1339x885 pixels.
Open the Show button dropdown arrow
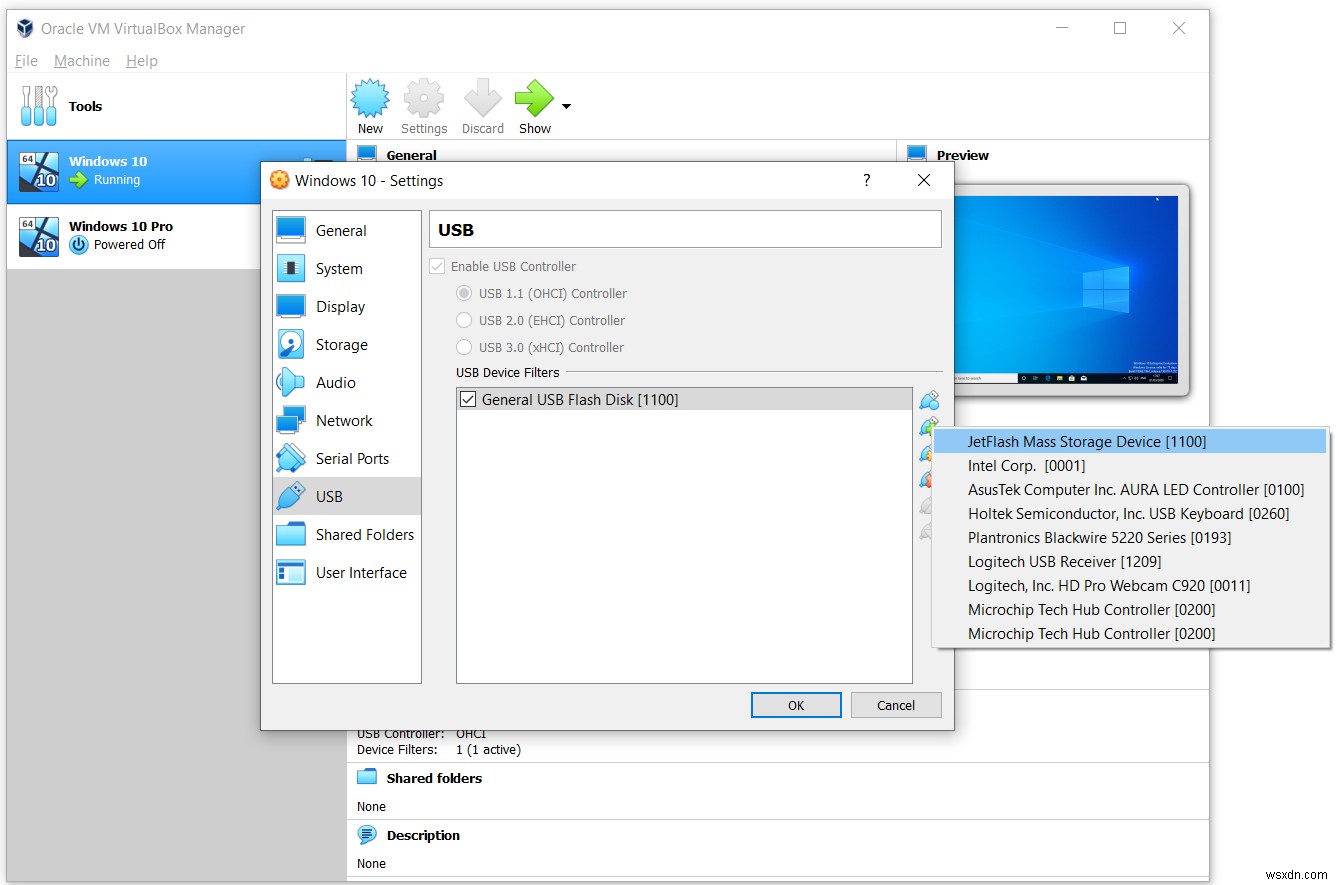tap(564, 105)
